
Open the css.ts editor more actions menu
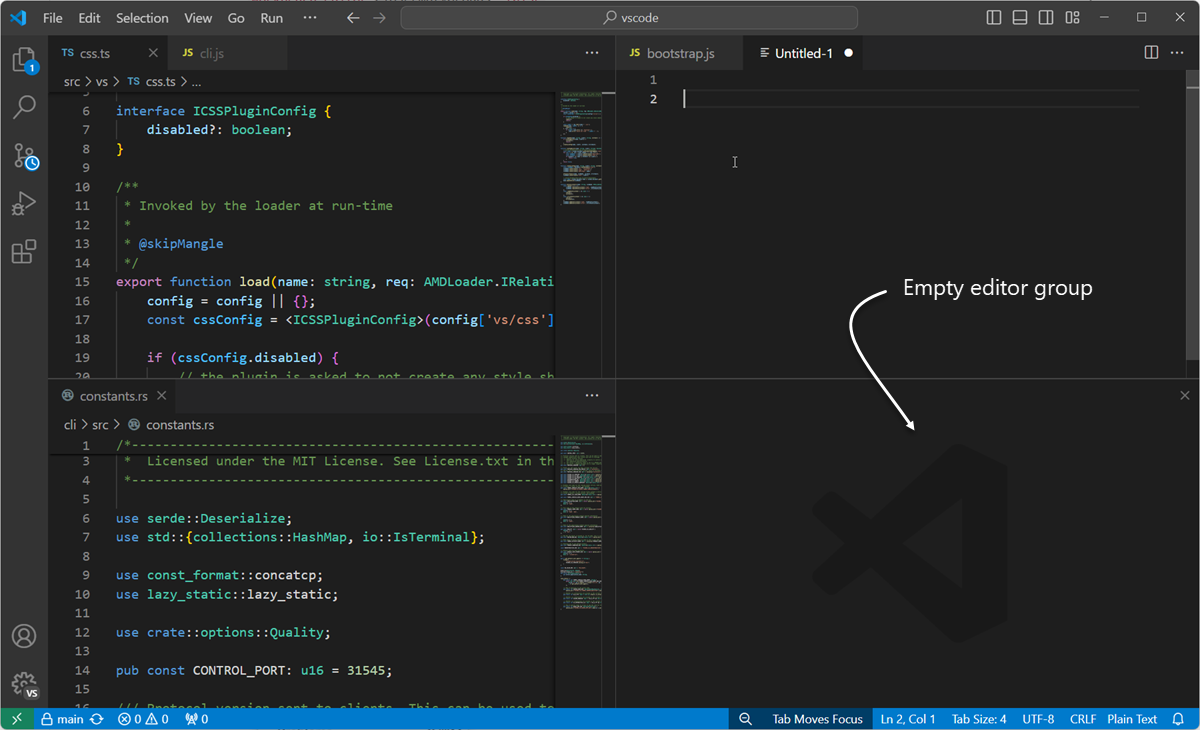[x=592, y=52]
